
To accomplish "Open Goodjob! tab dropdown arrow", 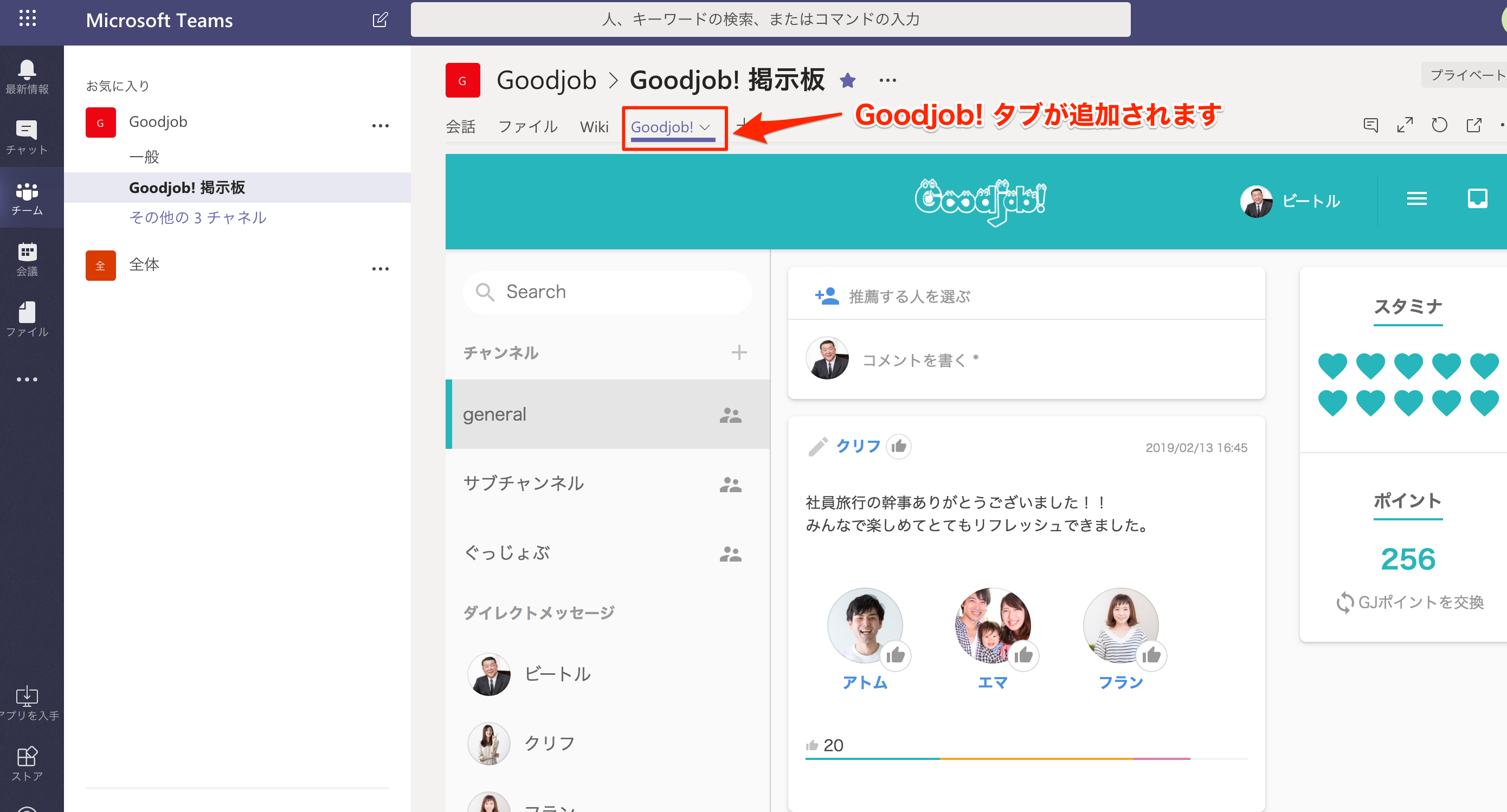I will 705,127.
